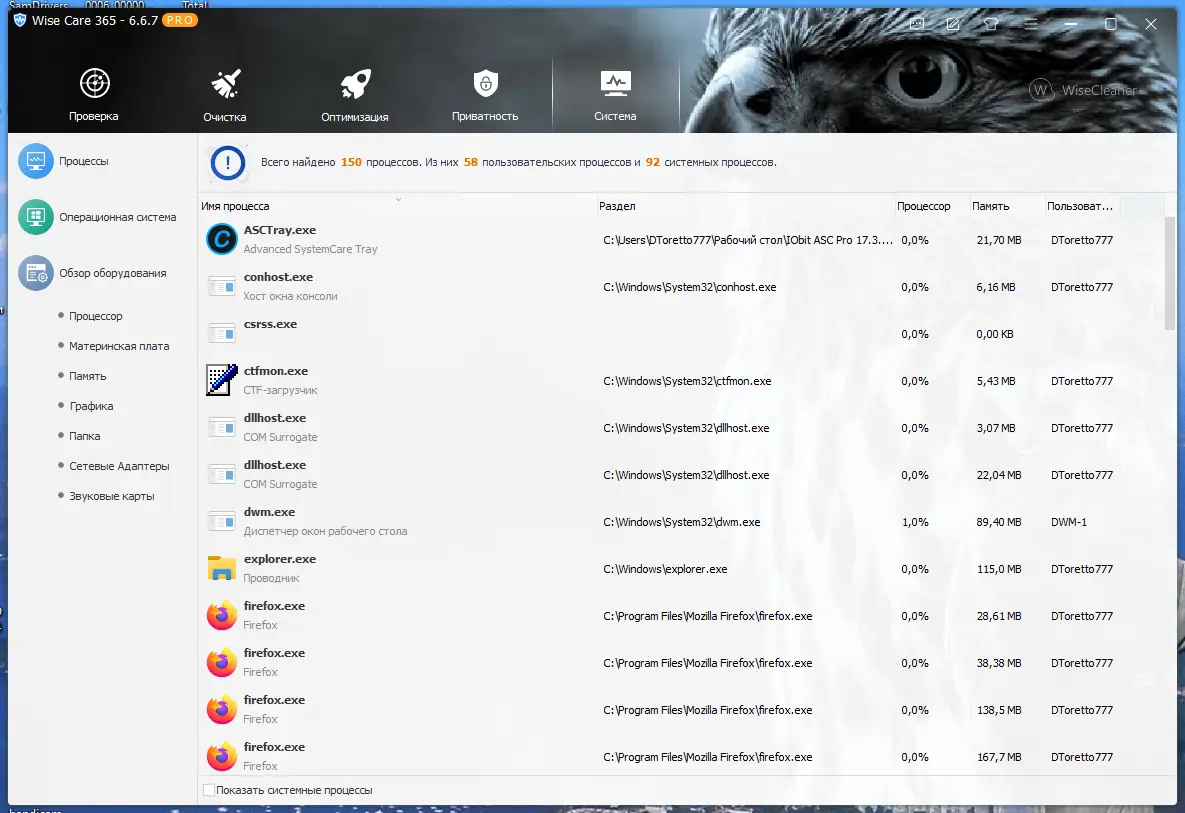This screenshot has height=813, width=1185.
Task: Open the Память hardware item in sidebar
Action: click(88, 376)
